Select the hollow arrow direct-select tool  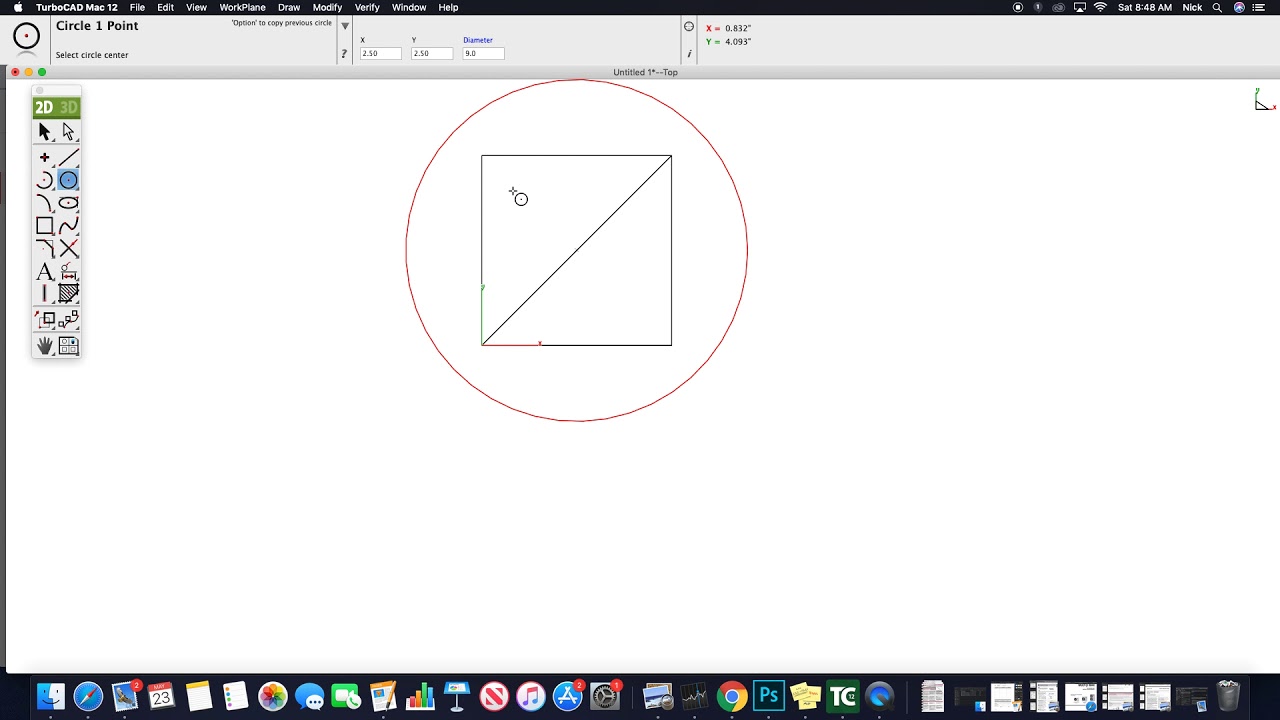click(x=68, y=132)
